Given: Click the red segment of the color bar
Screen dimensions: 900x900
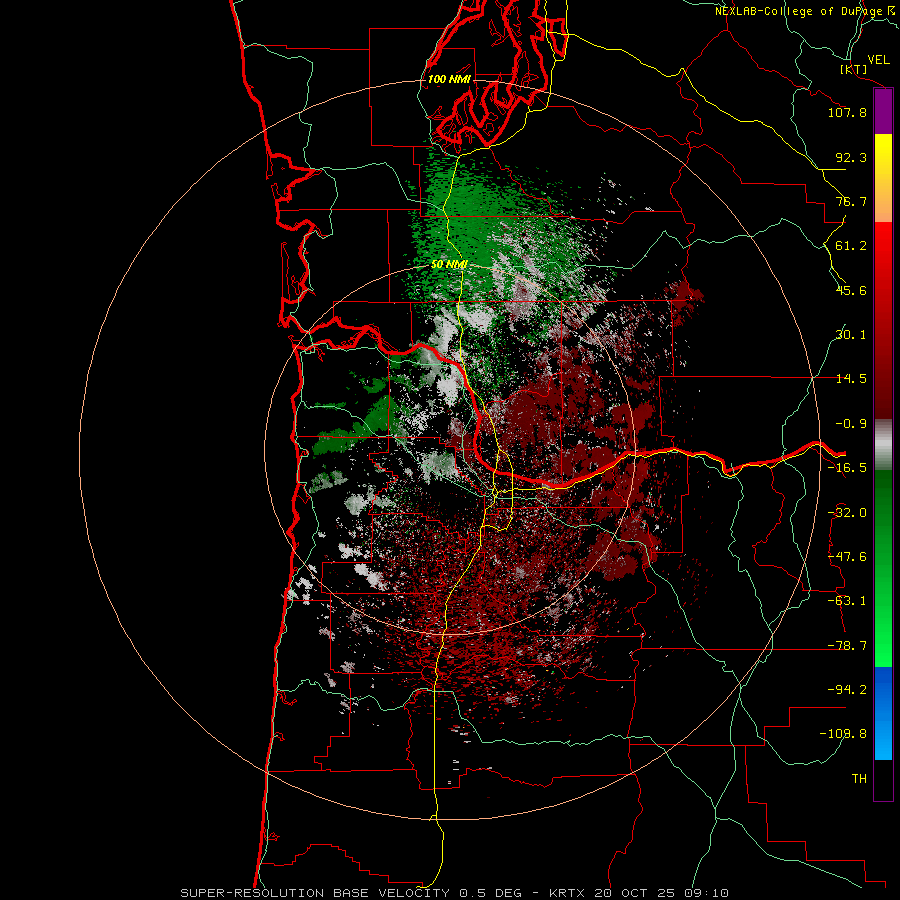Looking at the screenshot, I should click(883, 320).
